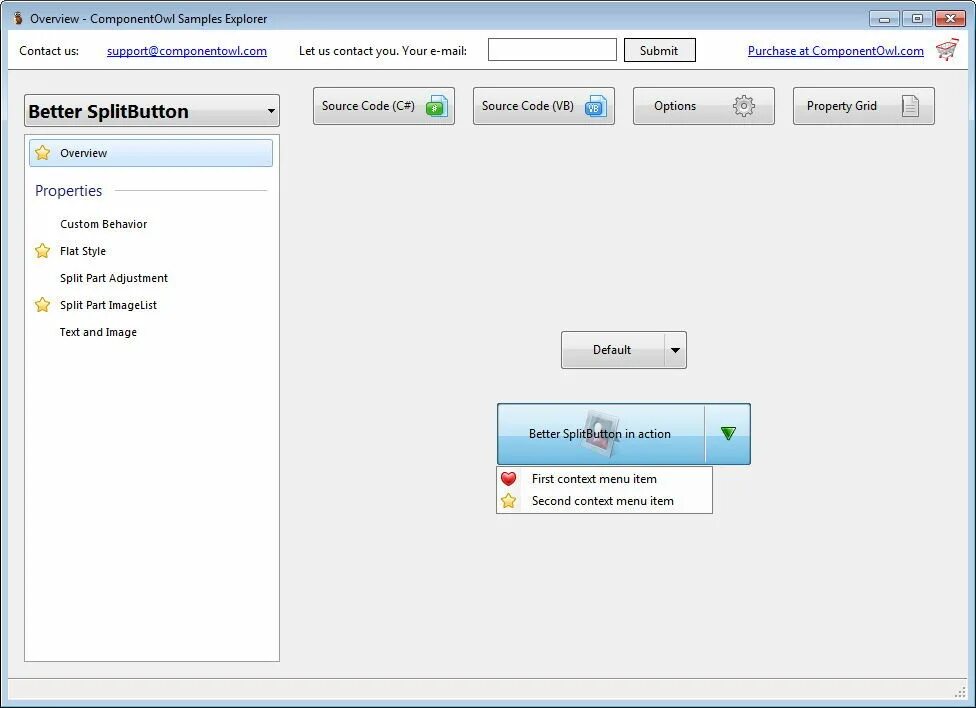Open the Options button
The width and height of the screenshot is (976, 708).
[704, 106]
